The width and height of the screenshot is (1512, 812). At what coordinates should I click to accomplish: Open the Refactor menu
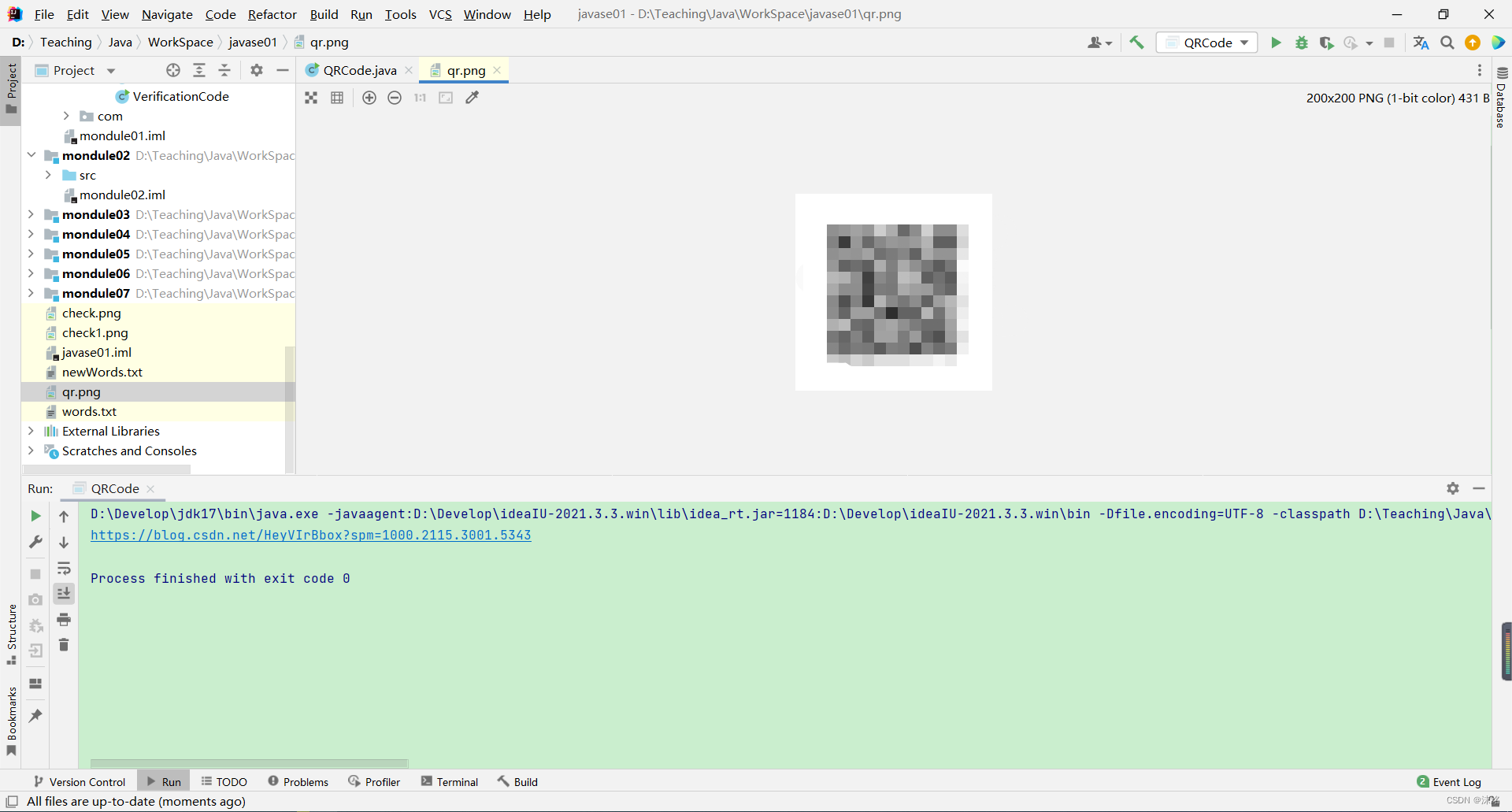coord(272,14)
